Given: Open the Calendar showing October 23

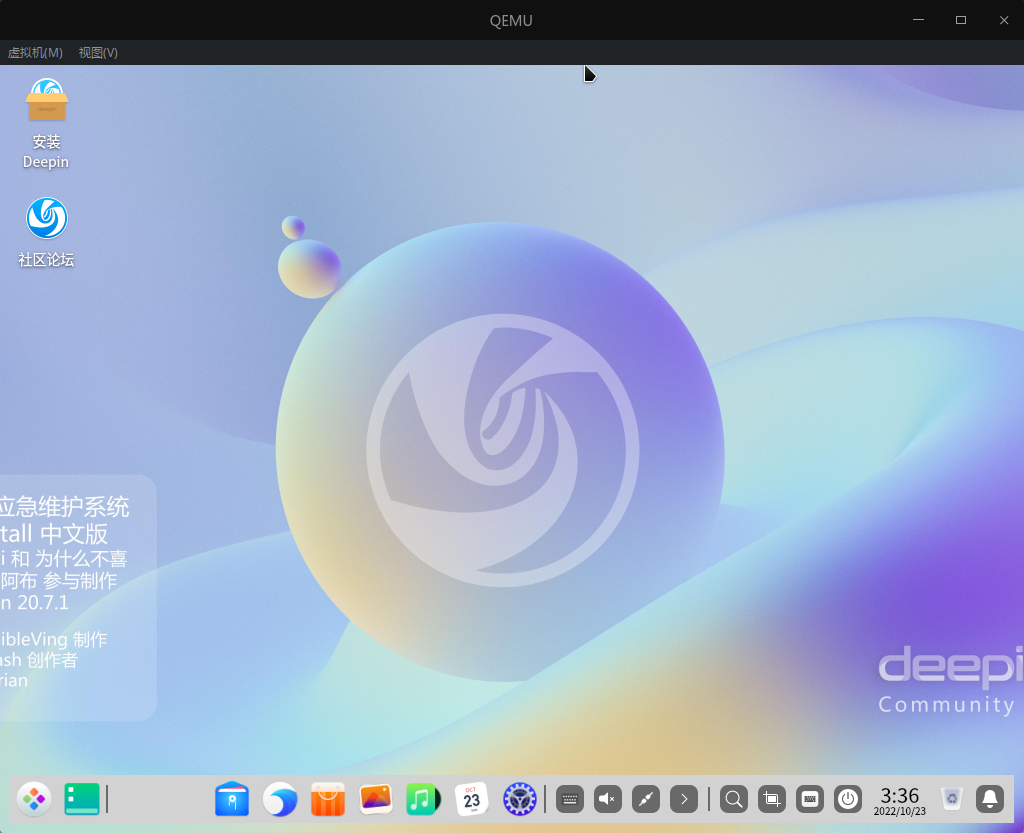Looking at the screenshot, I should coord(471,799).
